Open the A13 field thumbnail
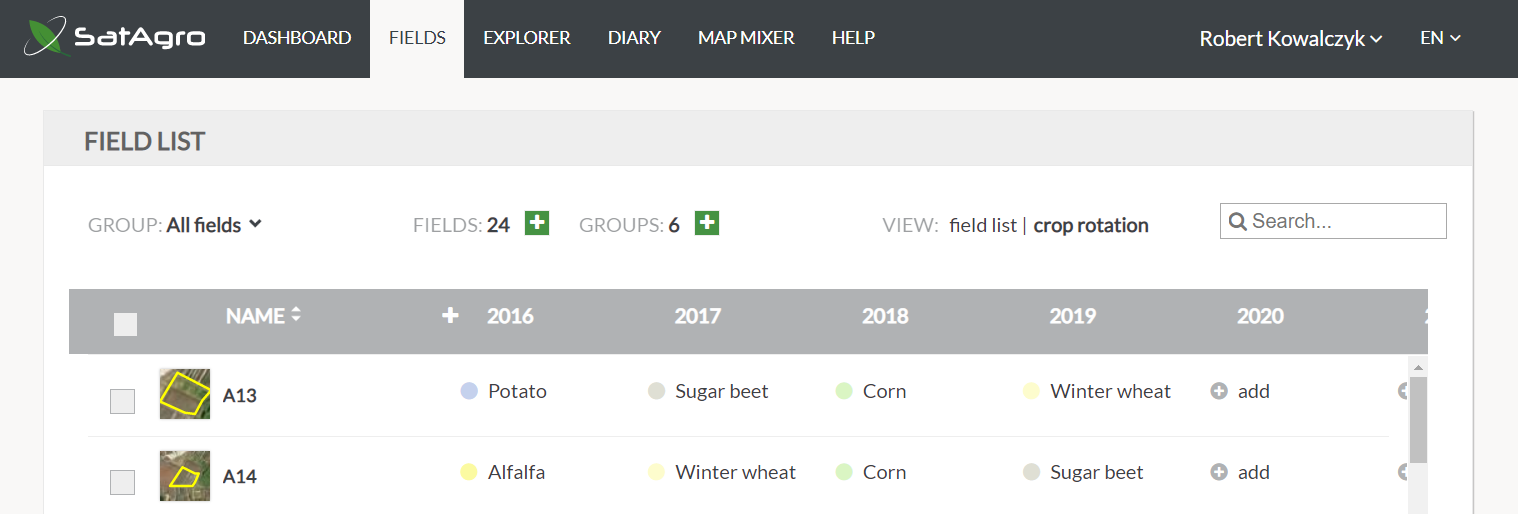Image resolution: width=1518 pixels, height=514 pixels. (x=185, y=394)
